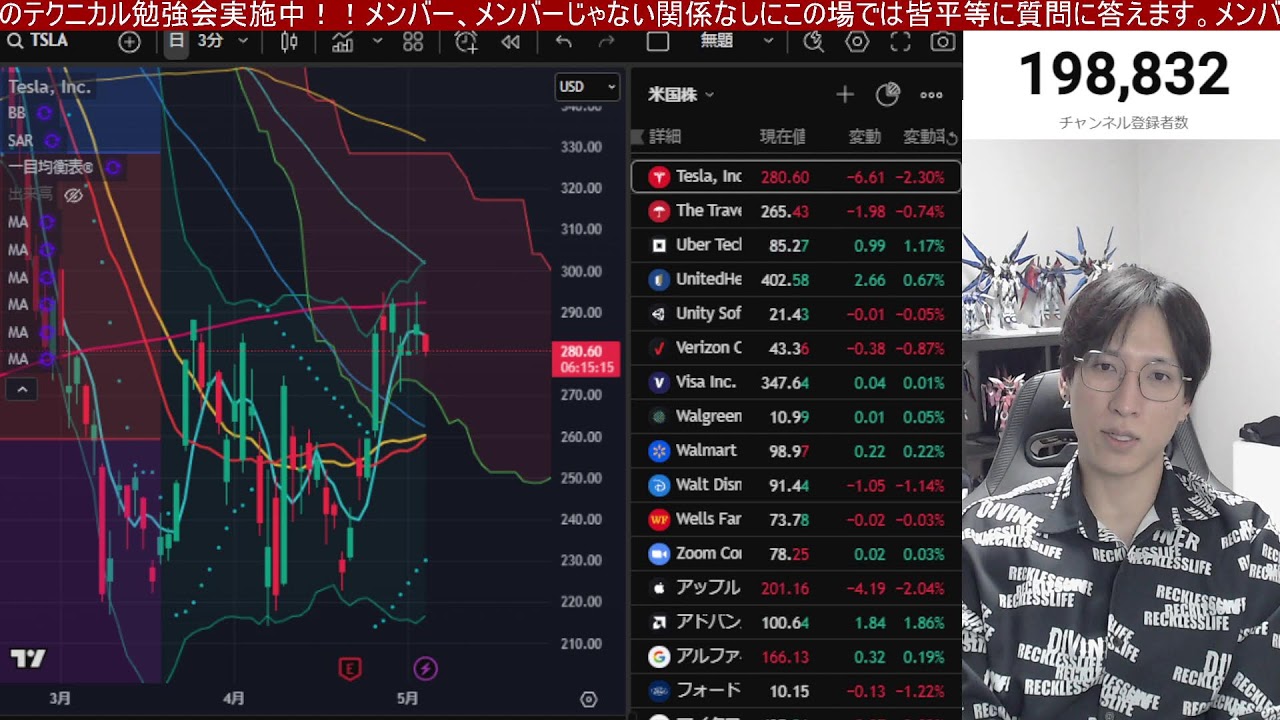This screenshot has height=720, width=1280.
Task: Open the USD currency dropdown
Action: (587, 87)
